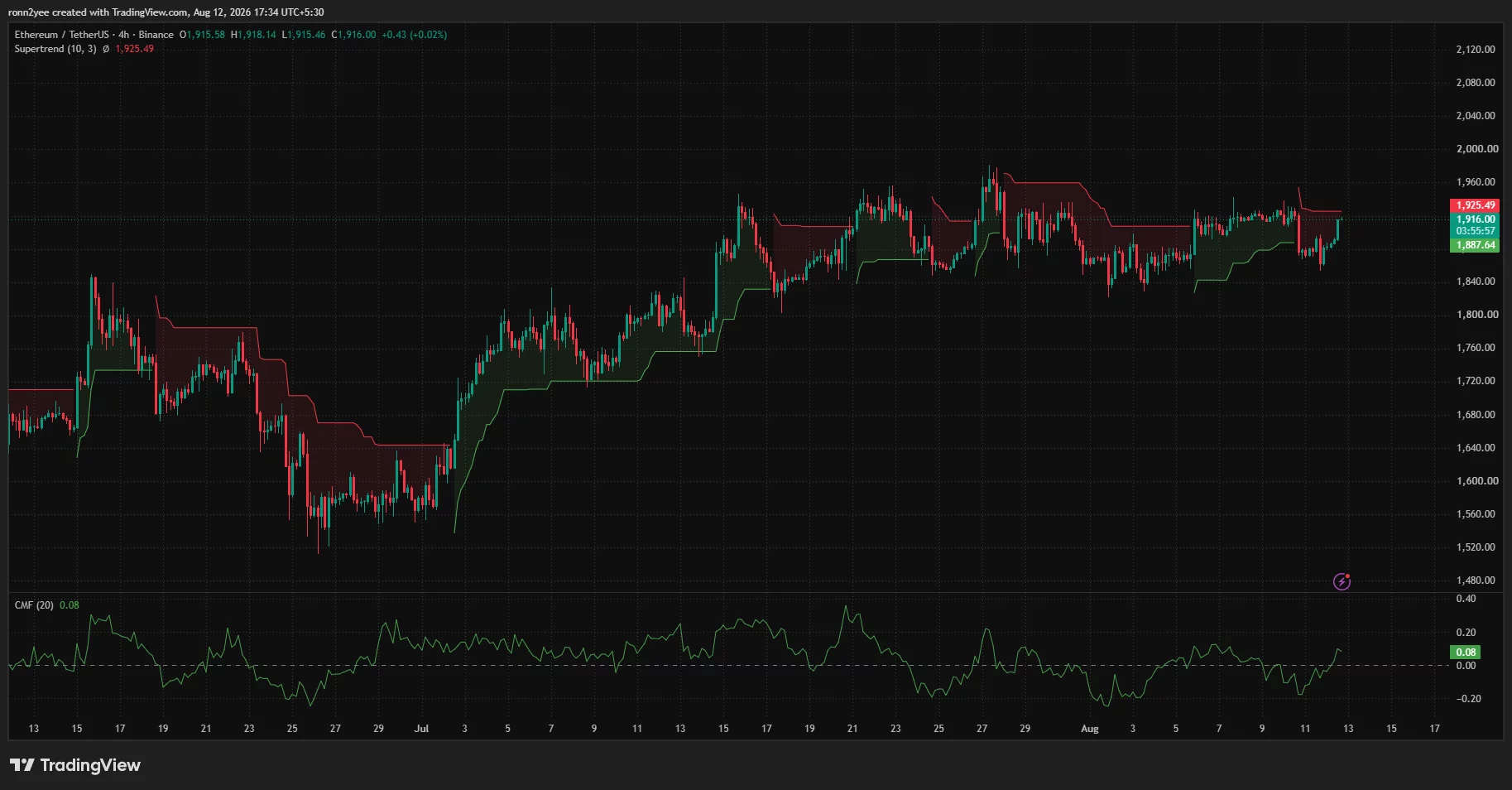
Task: Click the low price value L1,915.46
Action: 304,35
